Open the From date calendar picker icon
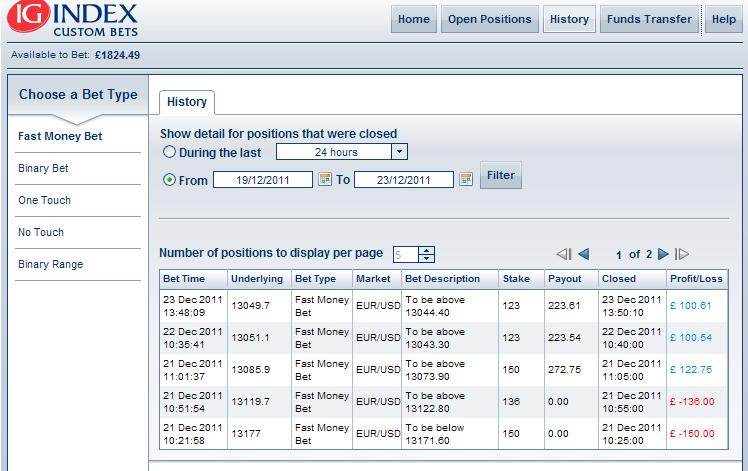This screenshot has height=471, width=748. coord(325,179)
